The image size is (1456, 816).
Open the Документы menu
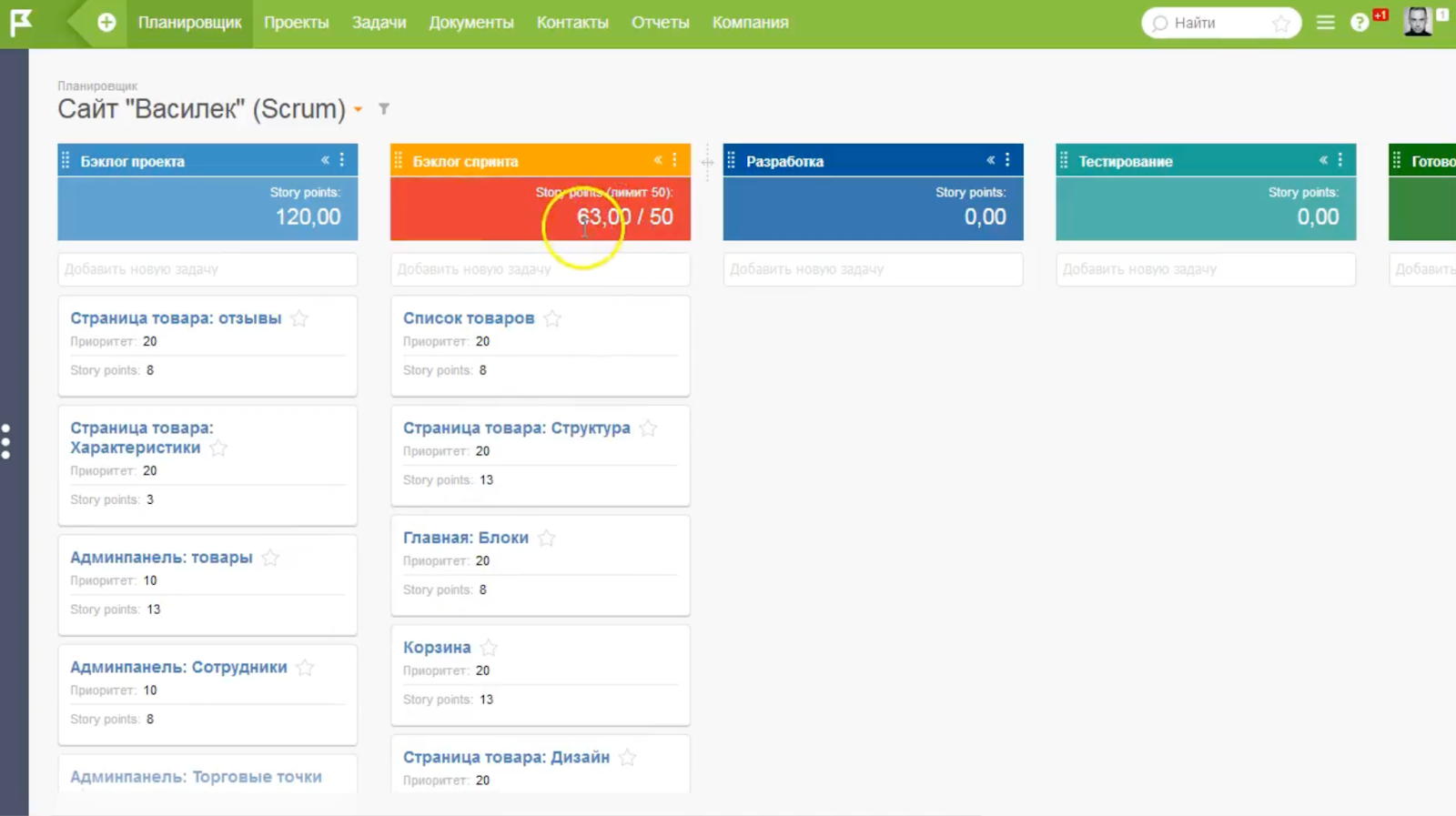coord(471,23)
